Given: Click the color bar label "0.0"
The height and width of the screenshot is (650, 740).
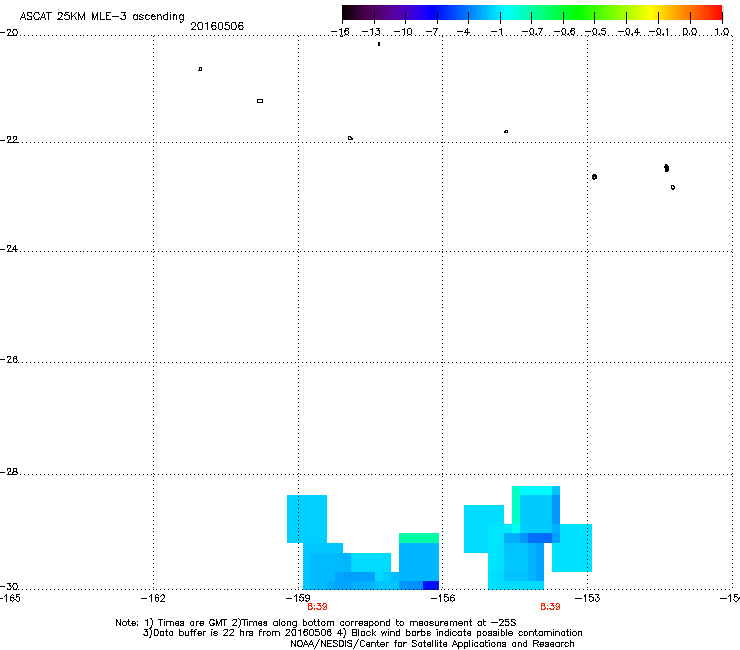Looking at the screenshot, I should [x=690, y=32].
